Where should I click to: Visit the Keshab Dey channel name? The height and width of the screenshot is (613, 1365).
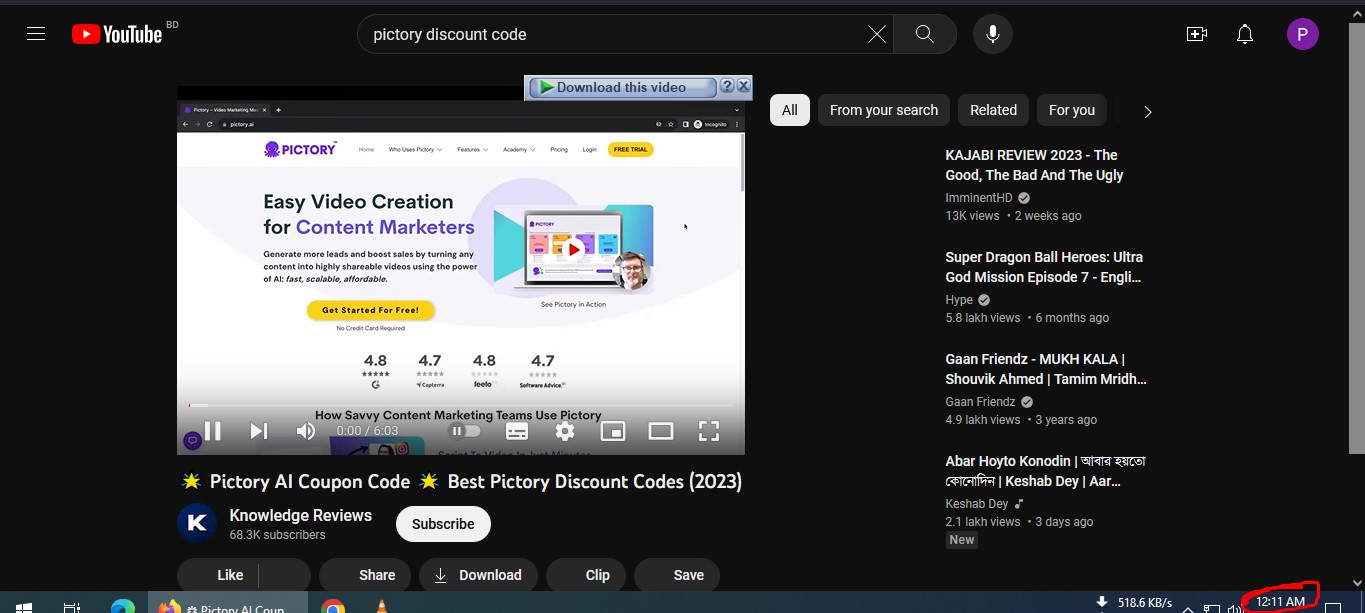(x=977, y=504)
